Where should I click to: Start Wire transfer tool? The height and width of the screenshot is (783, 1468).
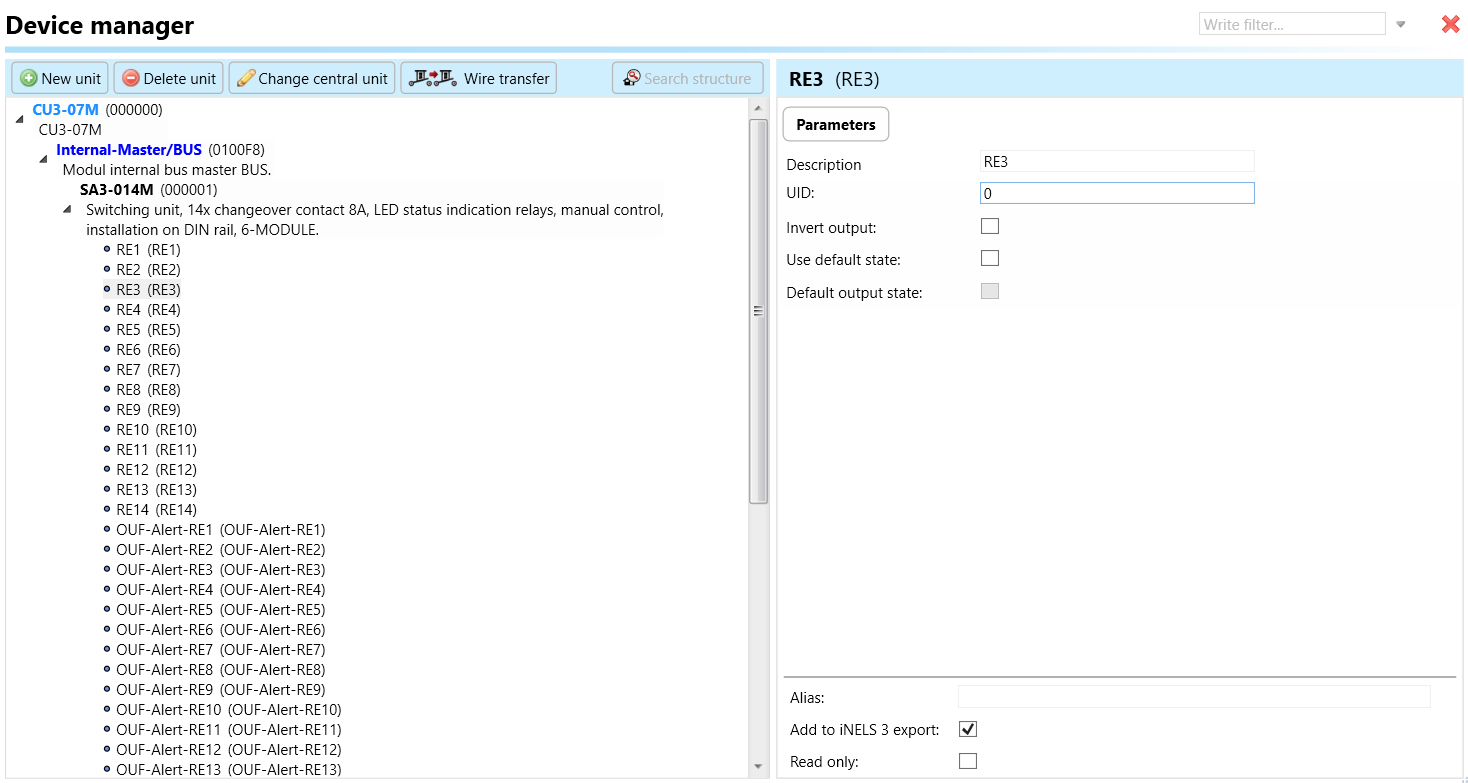tap(479, 78)
